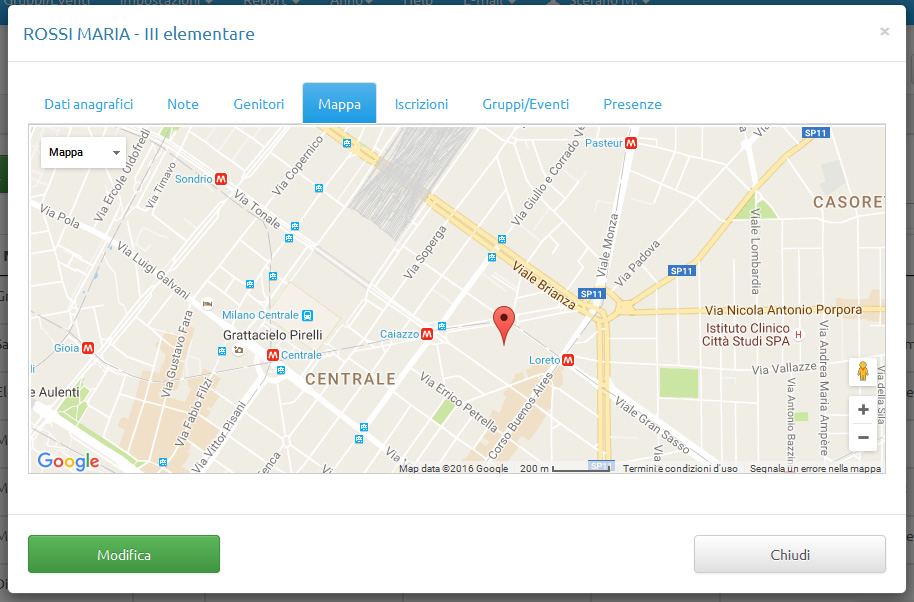This screenshot has height=602, width=914.
Task: Click the SP11 shield in map's top-right corner
Action: coord(815,133)
